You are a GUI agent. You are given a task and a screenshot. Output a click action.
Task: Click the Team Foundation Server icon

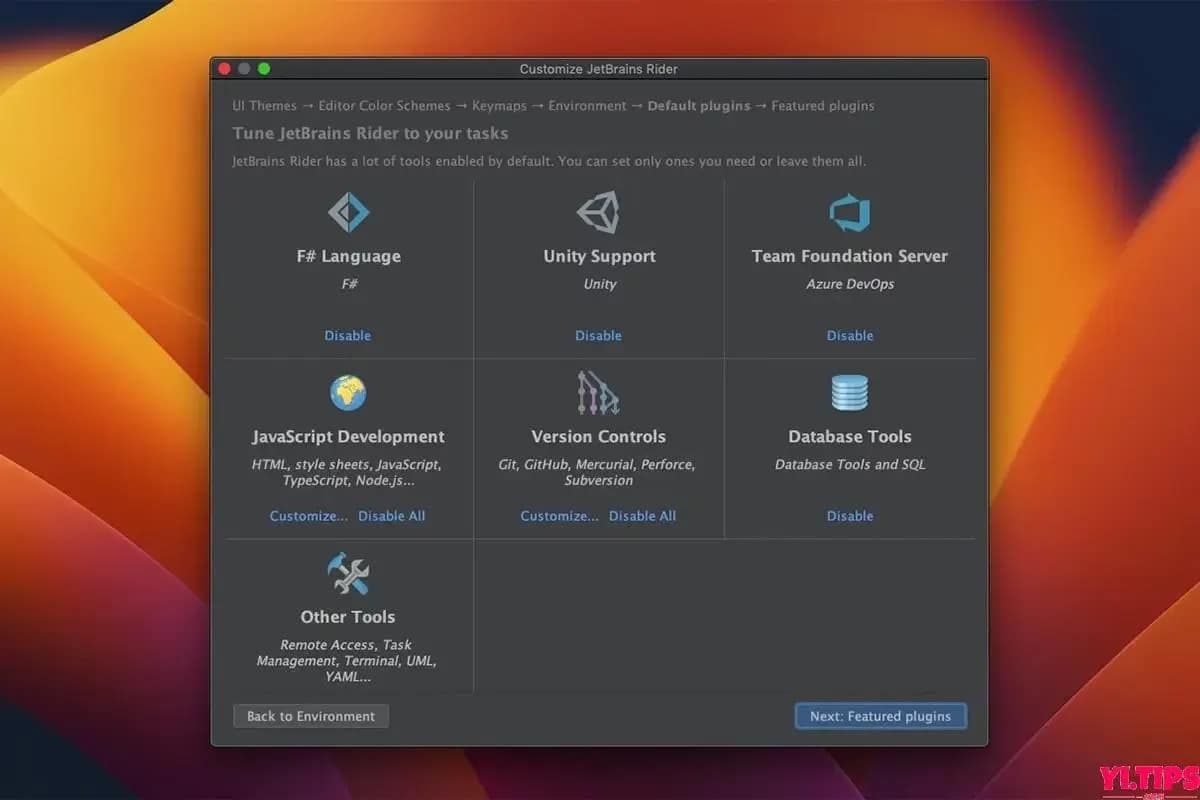(849, 212)
